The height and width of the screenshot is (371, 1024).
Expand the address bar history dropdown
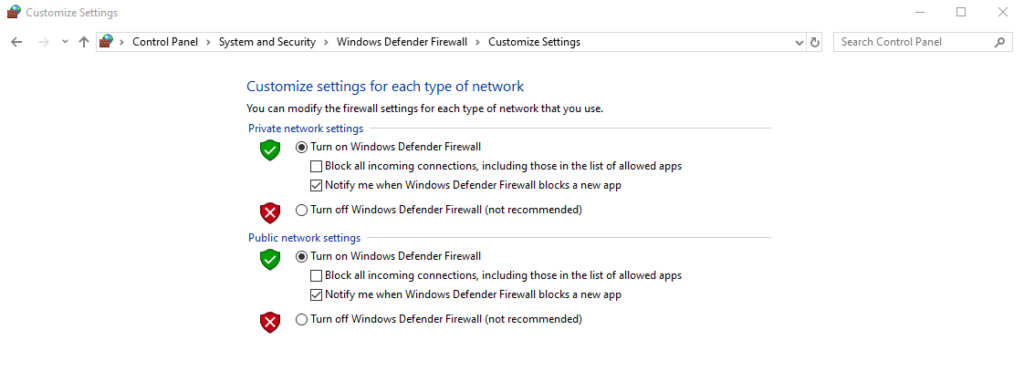pos(799,42)
